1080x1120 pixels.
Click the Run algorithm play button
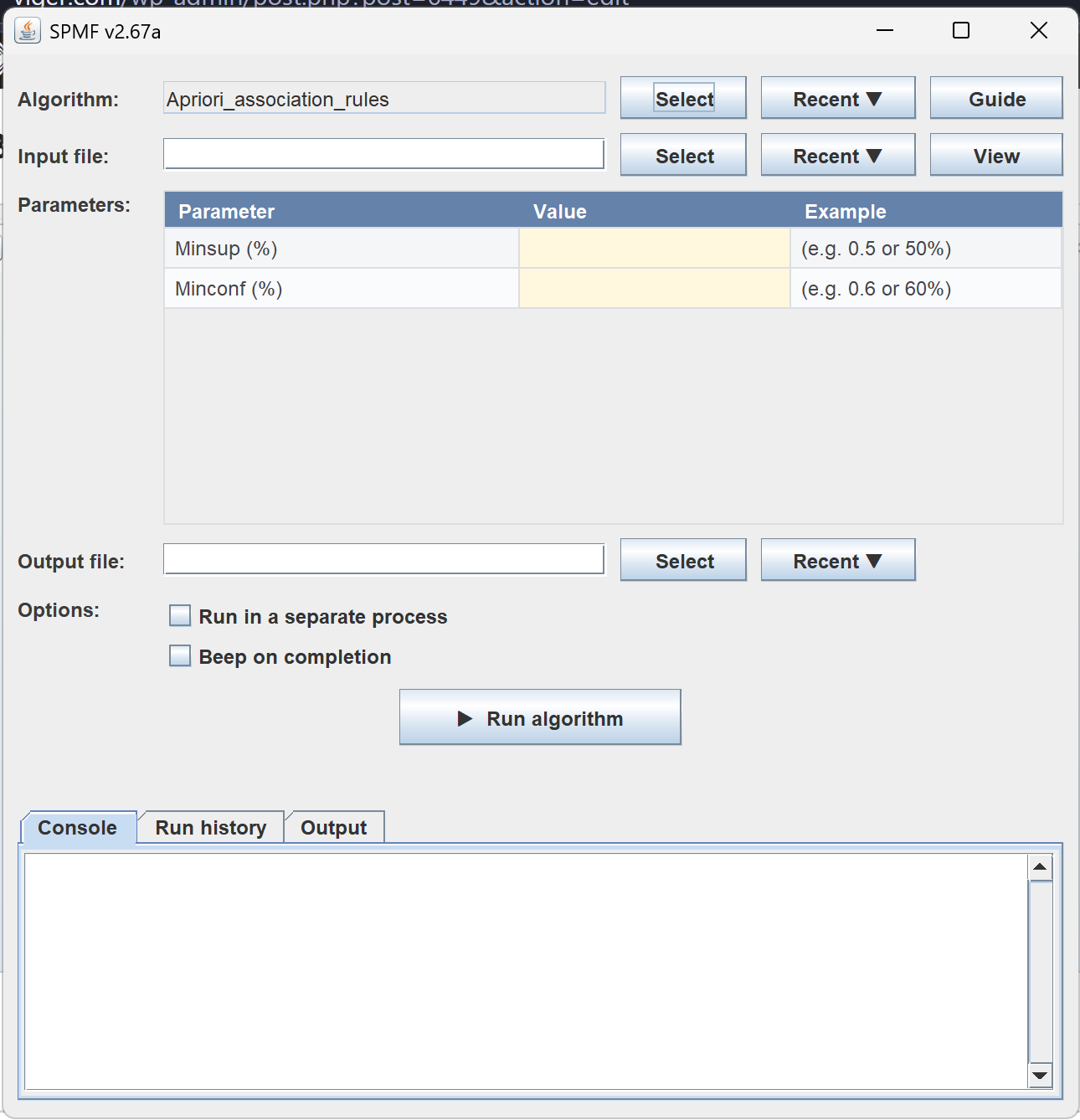[x=540, y=717]
